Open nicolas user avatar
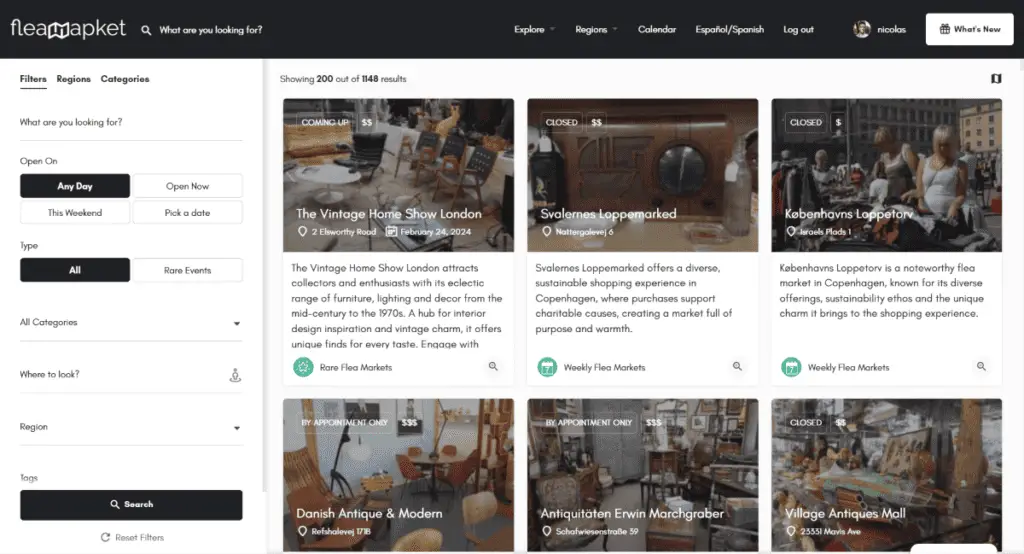The height and width of the screenshot is (554, 1024). click(861, 29)
